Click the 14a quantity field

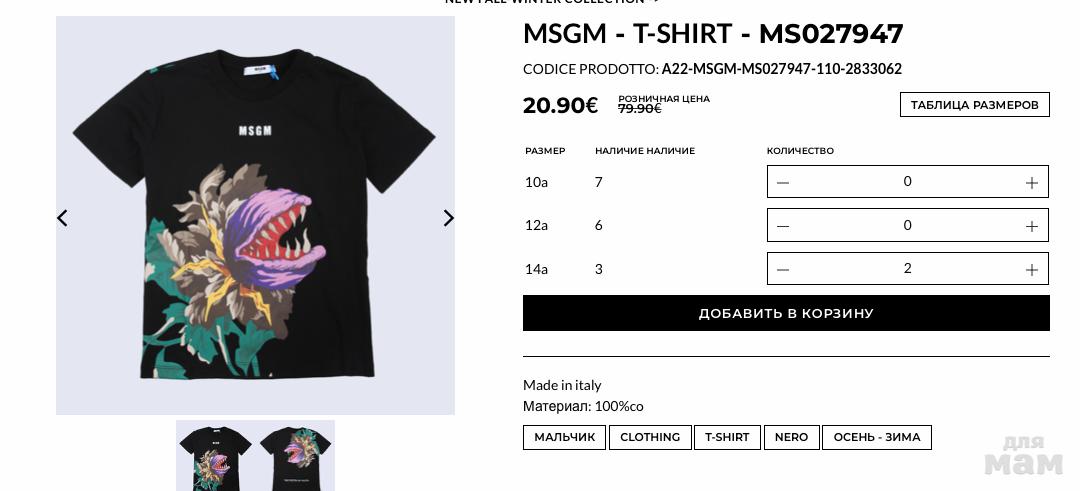908,269
